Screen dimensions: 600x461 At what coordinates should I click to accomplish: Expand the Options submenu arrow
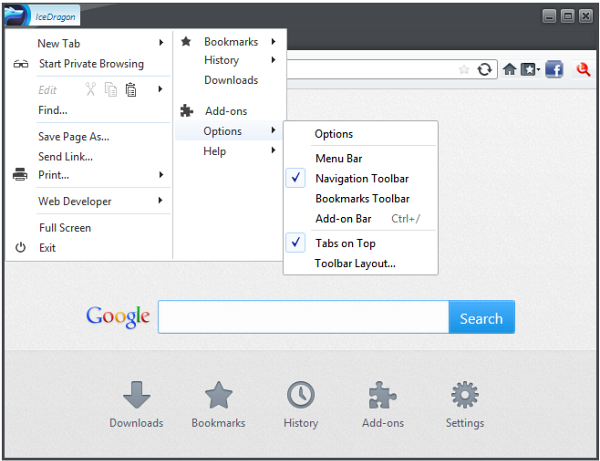pos(273,130)
